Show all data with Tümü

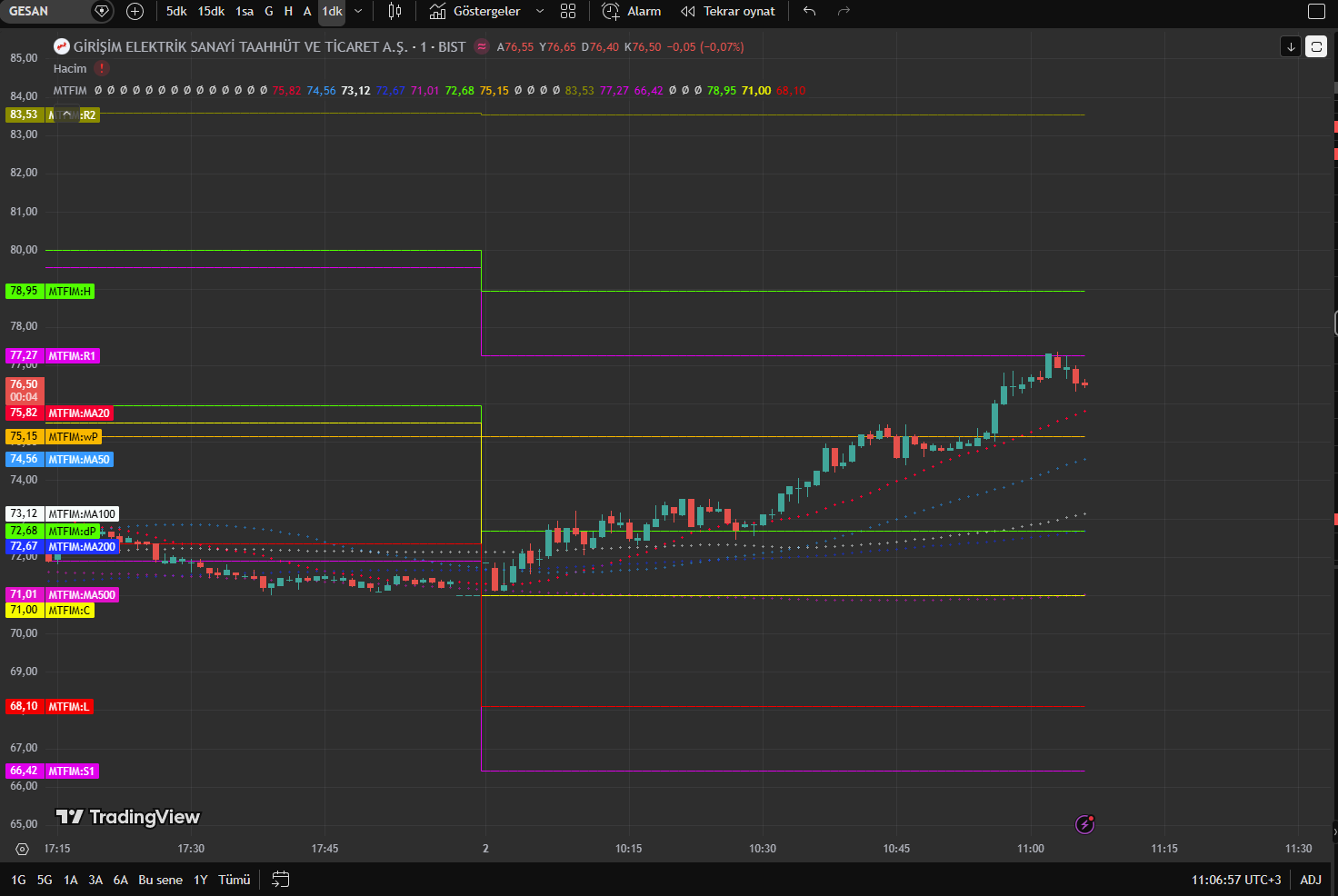click(235, 880)
